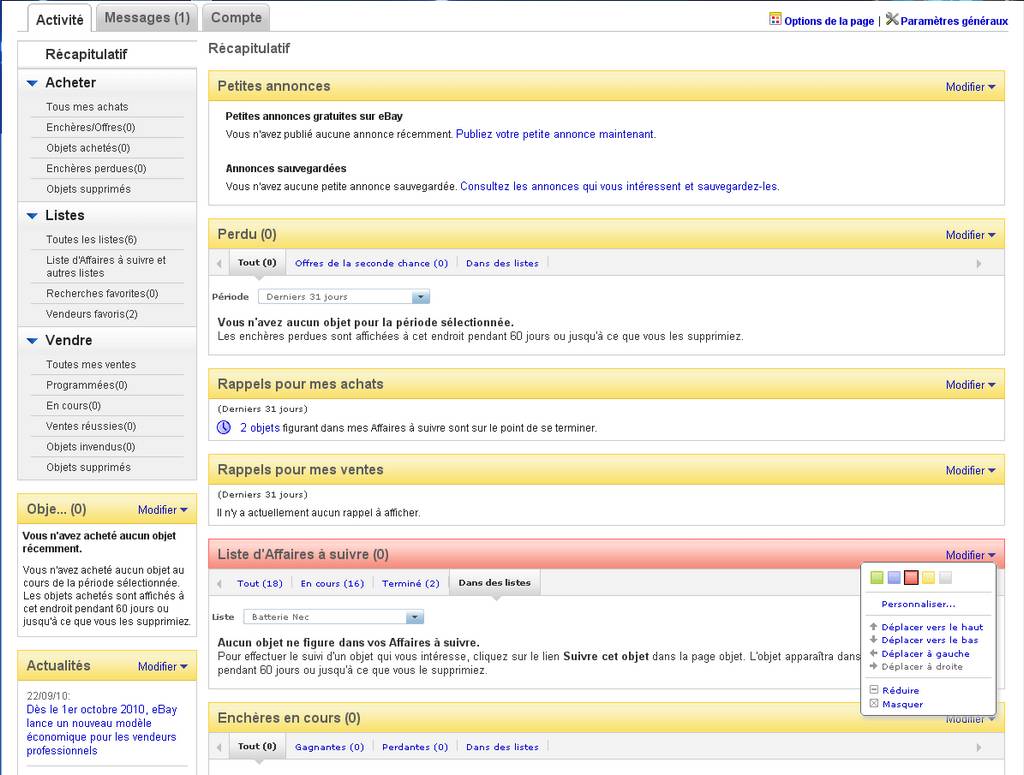This screenshot has width=1024, height=775.
Task: Pick the grey color swatch
Action: click(x=945, y=577)
